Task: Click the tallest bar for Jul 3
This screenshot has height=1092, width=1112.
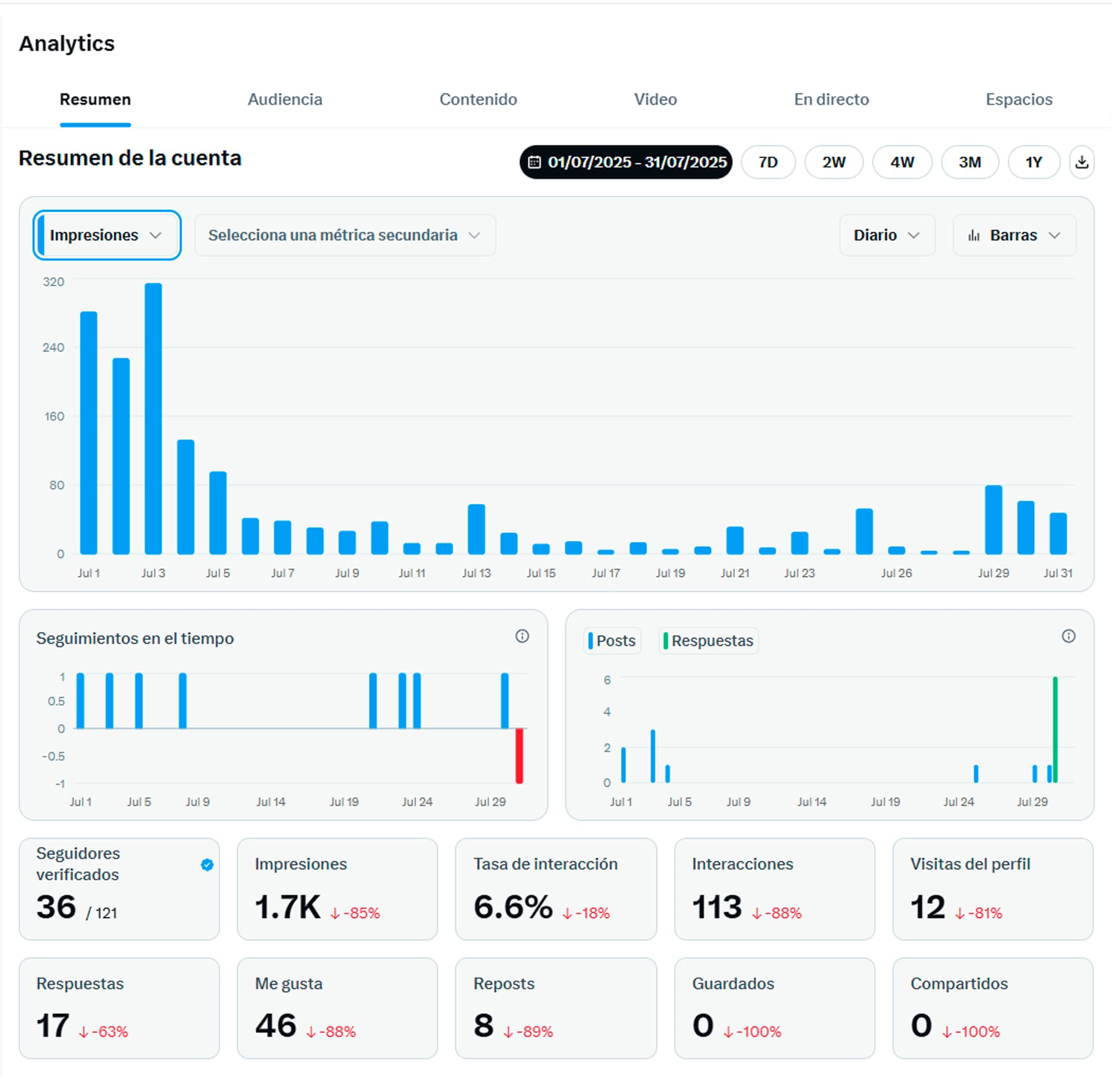Action: (153, 417)
